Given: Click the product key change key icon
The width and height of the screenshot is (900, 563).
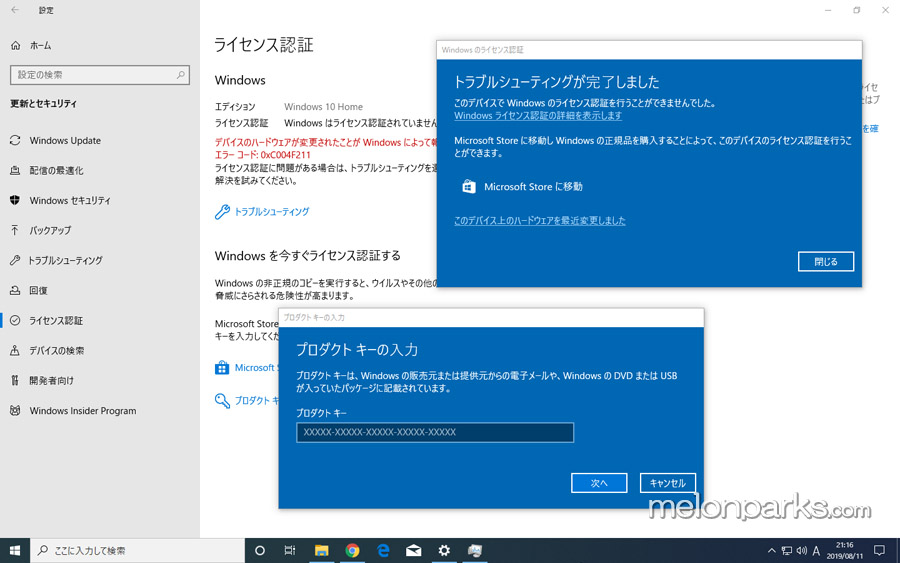Looking at the screenshot, I should [x=222, y=400].
